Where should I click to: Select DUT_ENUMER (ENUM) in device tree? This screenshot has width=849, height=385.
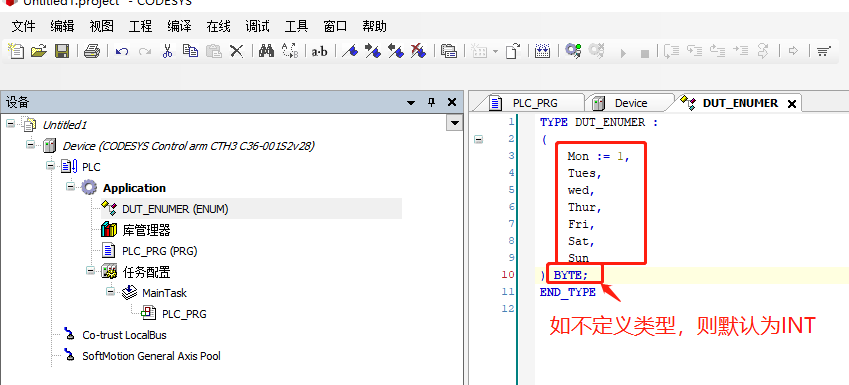[x=175, y=209]
